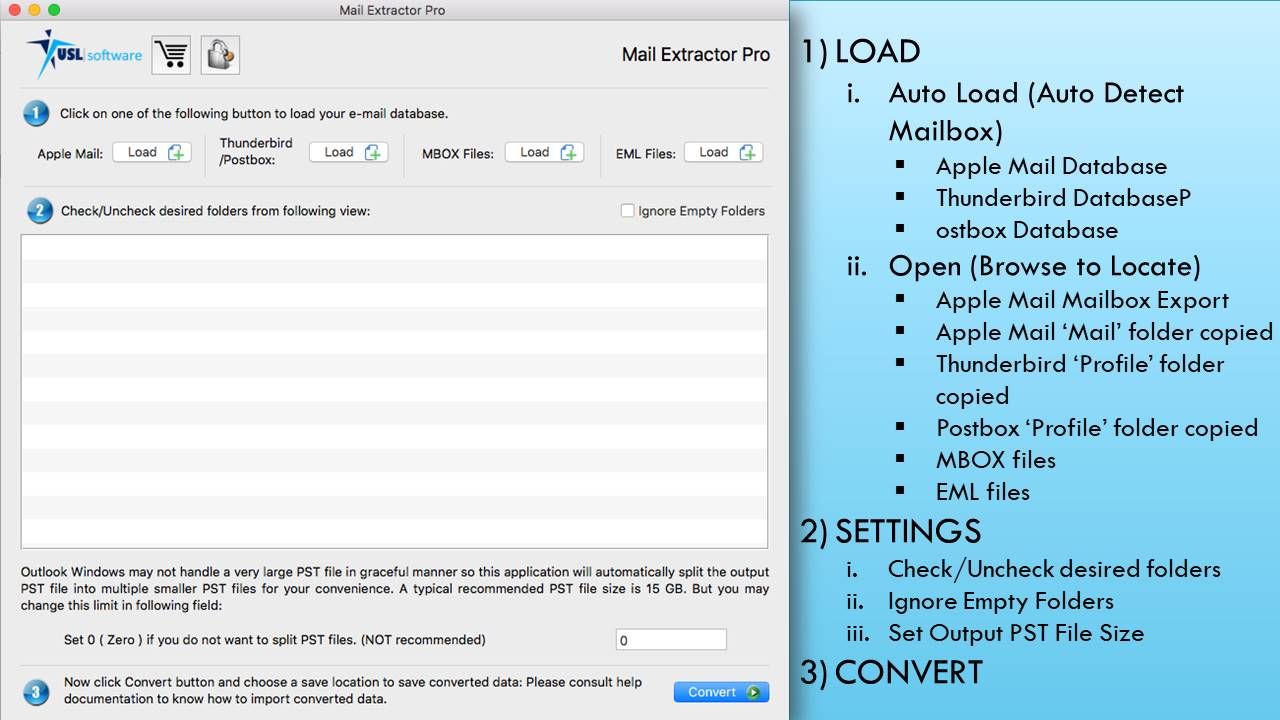The image size is (1280, 720).
Task: Click 'Apple Mail Database' bullet text
Action: (x=1051, y=166)
